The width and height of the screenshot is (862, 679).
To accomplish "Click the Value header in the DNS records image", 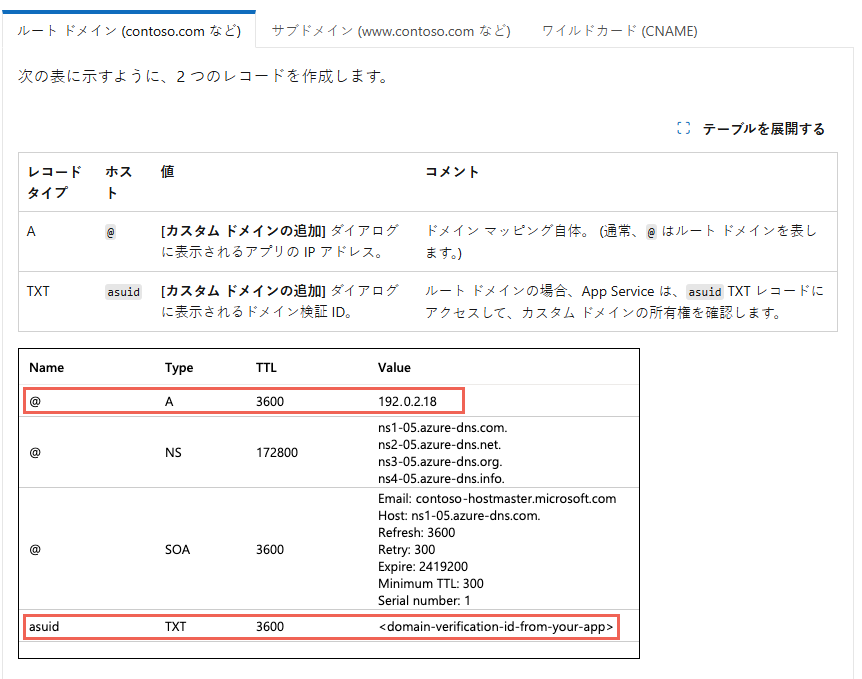I will pyautogui.click(x=394, y=367).
